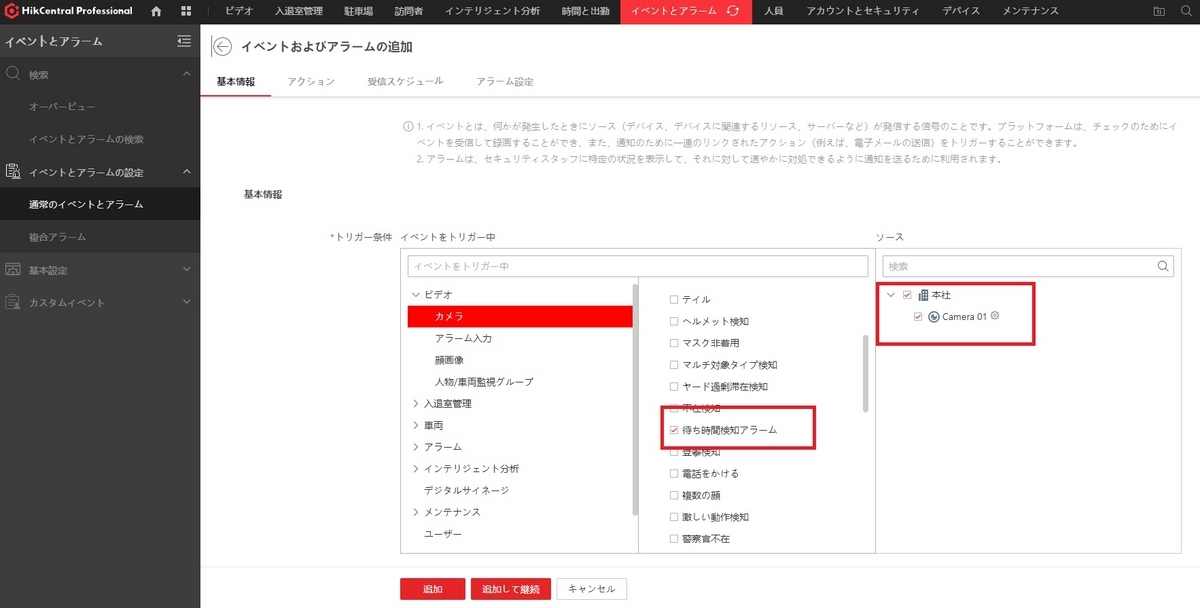Collapse the 本社 source tree arrow
This screenshot has width=1200, height=608.
(890, 295)
